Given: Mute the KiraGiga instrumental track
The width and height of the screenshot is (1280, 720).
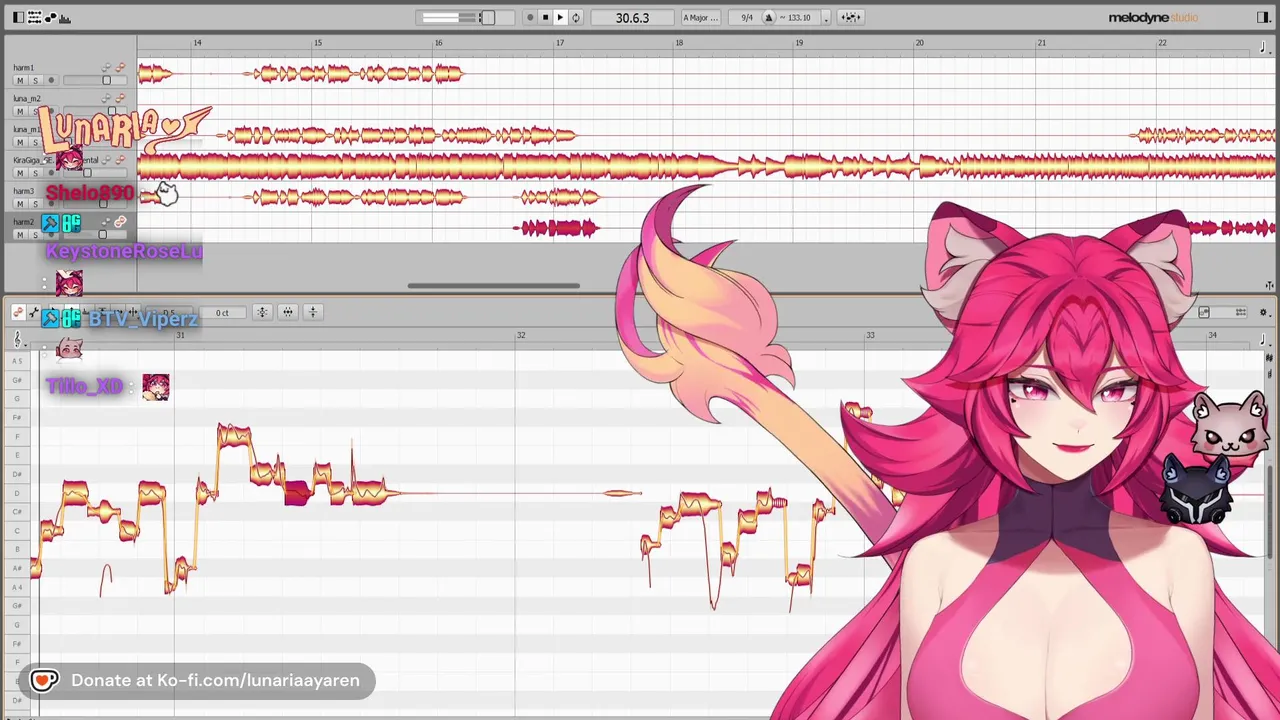Looking at the screenshot, I should click(20, 173).
